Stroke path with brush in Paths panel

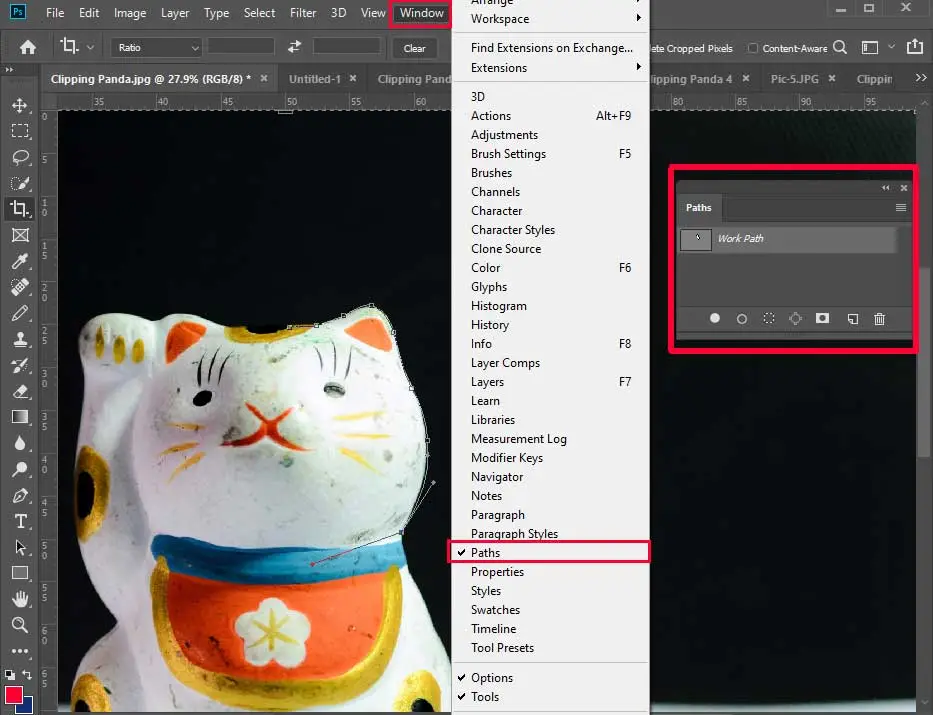tap(741, 319)
